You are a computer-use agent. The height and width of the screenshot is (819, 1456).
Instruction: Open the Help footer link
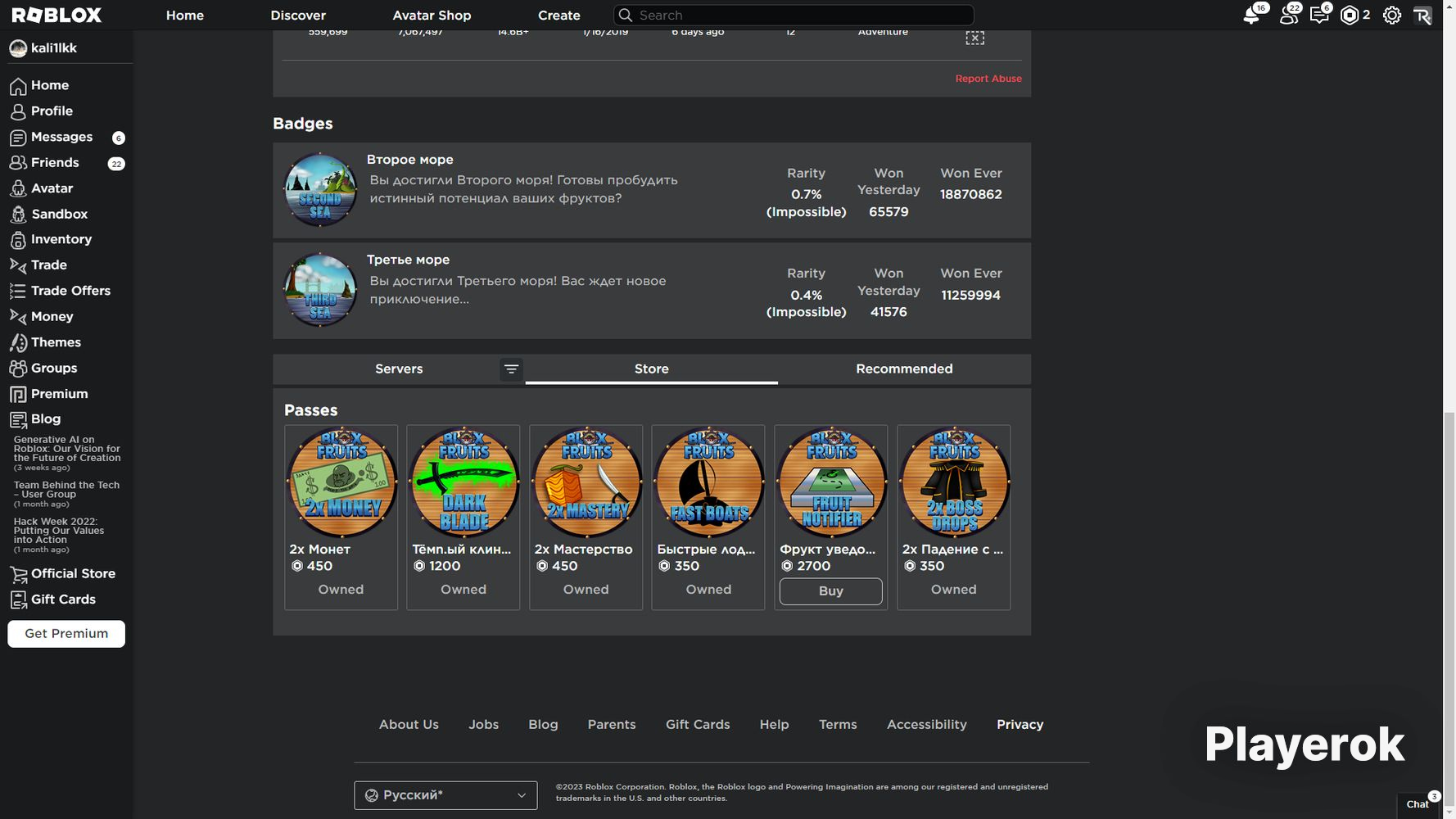774,724
